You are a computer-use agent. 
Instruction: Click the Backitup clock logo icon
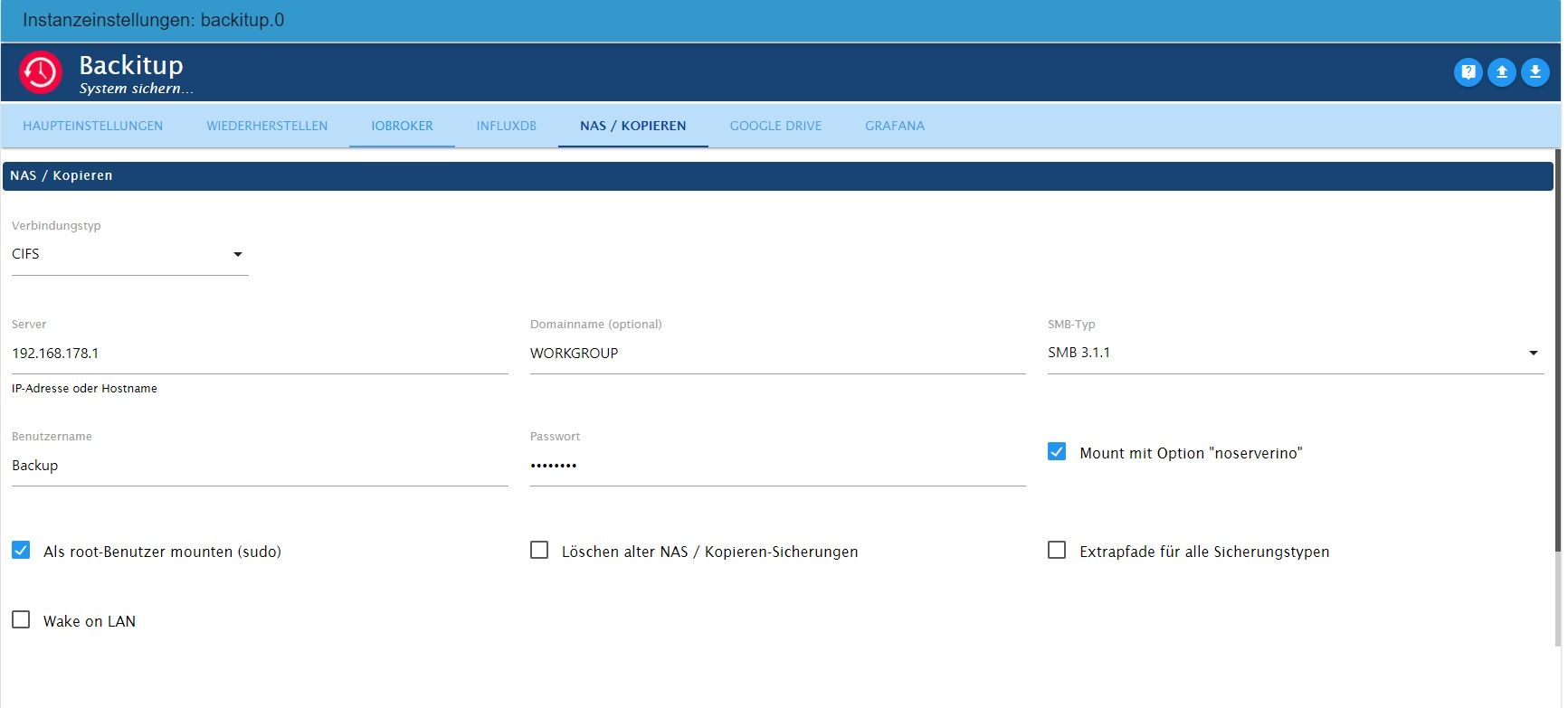tap(41, 72)
